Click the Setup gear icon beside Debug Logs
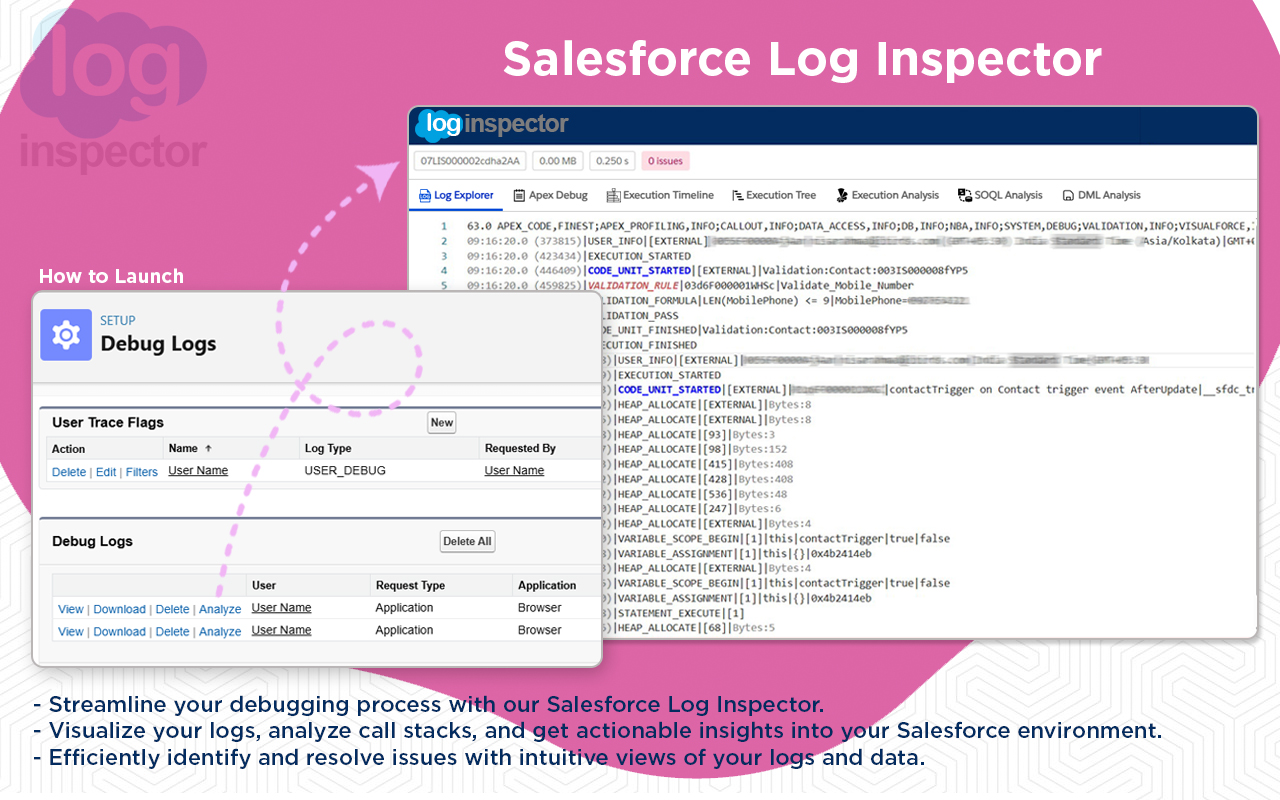The height and width of the screenshot is (800, 1280). pos(66,335)
